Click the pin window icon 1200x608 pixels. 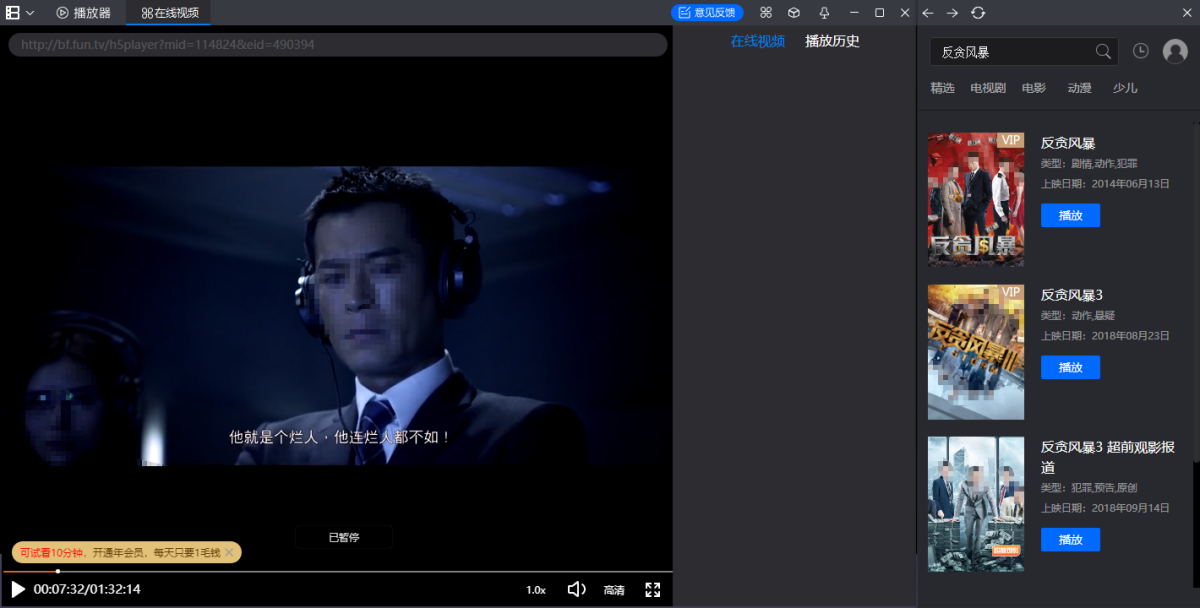click(824, 13)
